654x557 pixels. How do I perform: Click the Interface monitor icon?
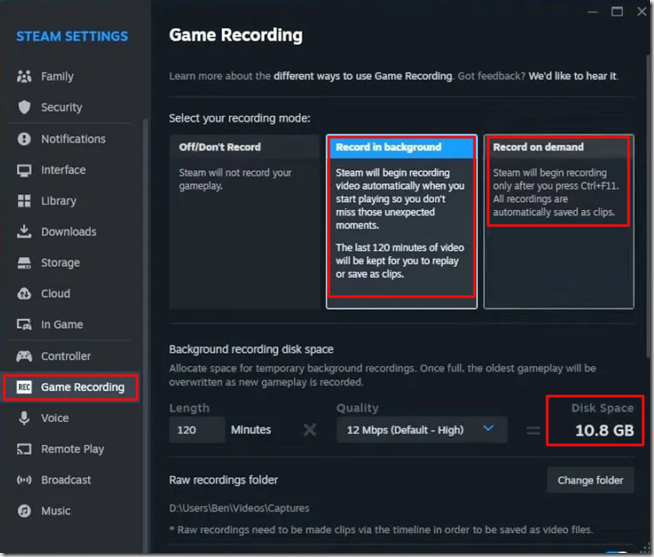(25, 170)
